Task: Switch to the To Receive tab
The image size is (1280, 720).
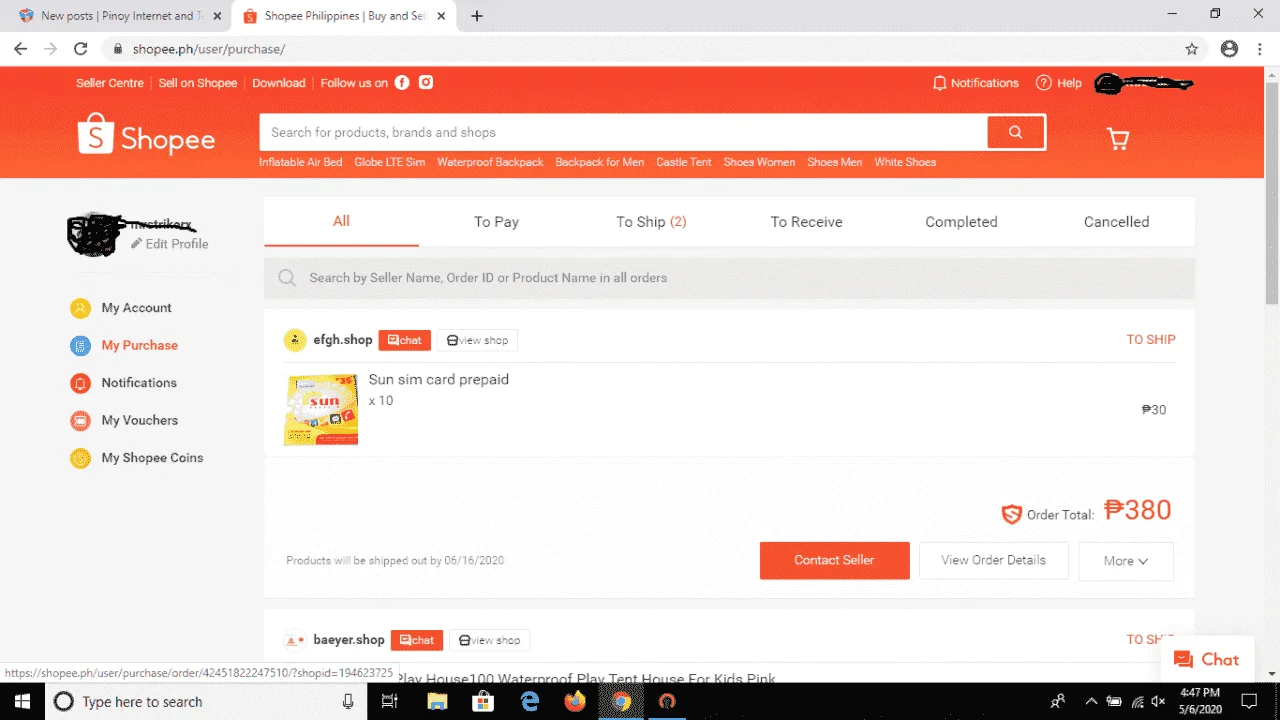Action: click(806, 222)
